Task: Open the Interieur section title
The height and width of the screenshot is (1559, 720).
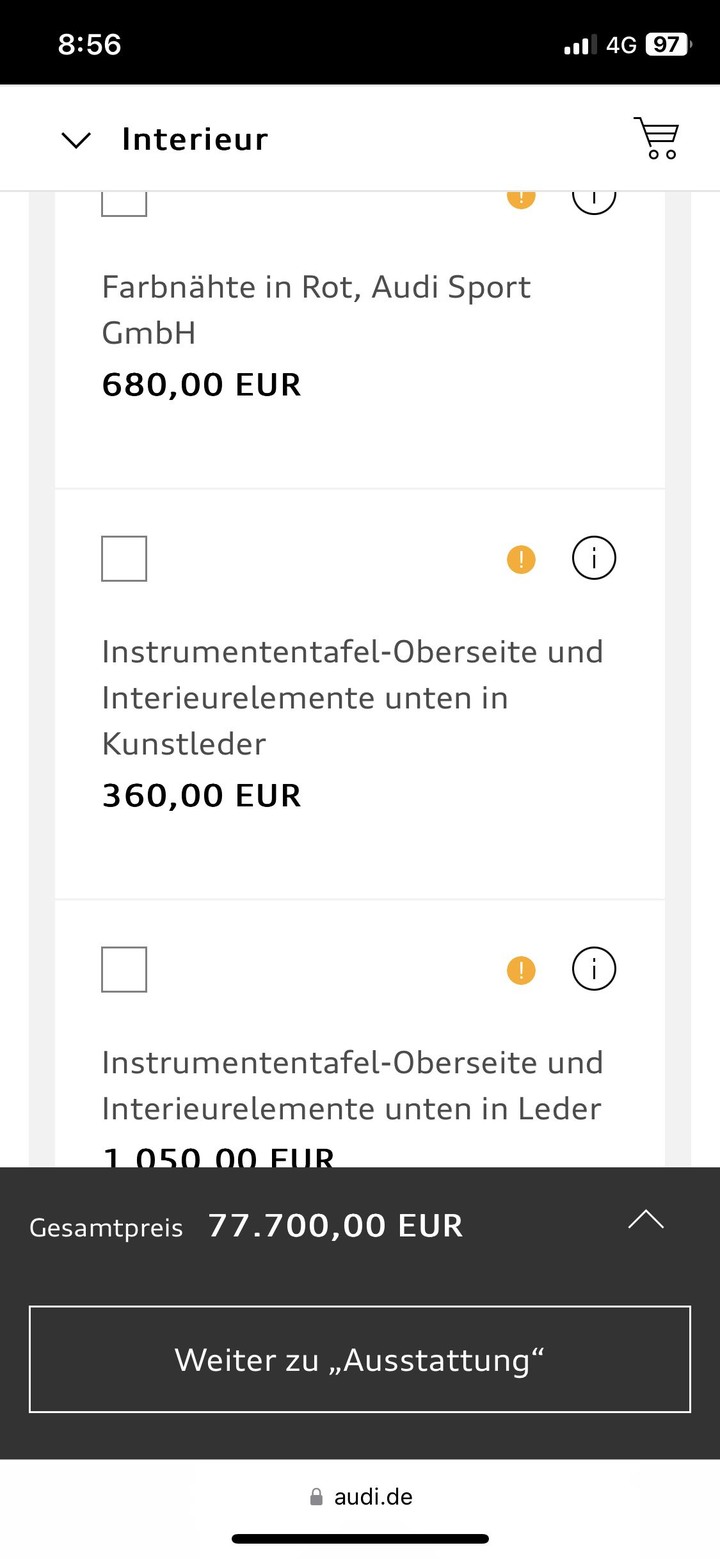Action: pos(195,139)
